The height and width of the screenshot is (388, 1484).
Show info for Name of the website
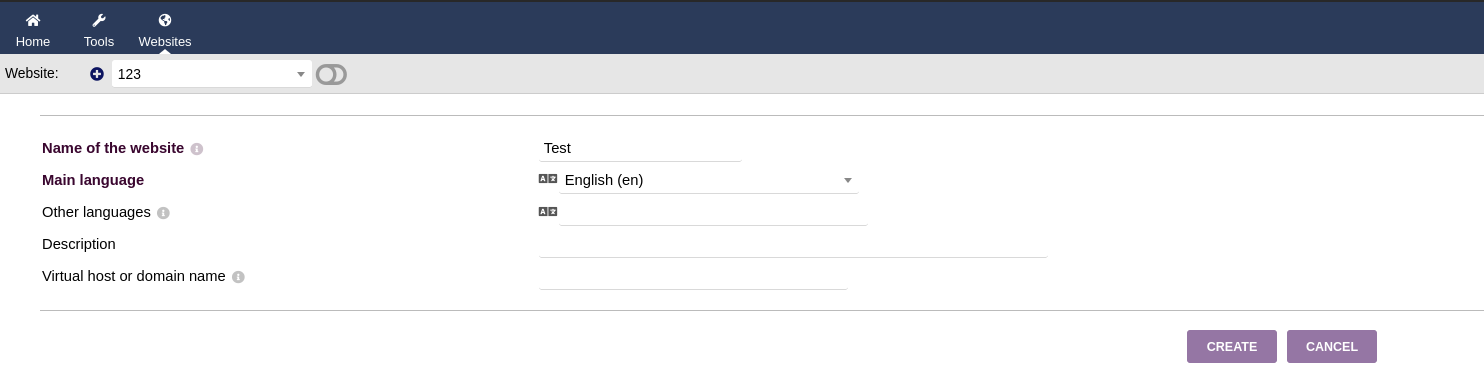pyautogui.click(x=197, y=149)
